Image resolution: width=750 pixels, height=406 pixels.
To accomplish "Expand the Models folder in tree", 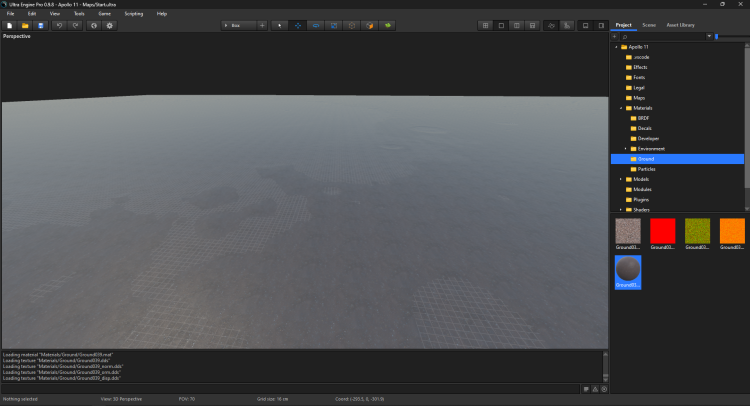I will pos(620,179).
